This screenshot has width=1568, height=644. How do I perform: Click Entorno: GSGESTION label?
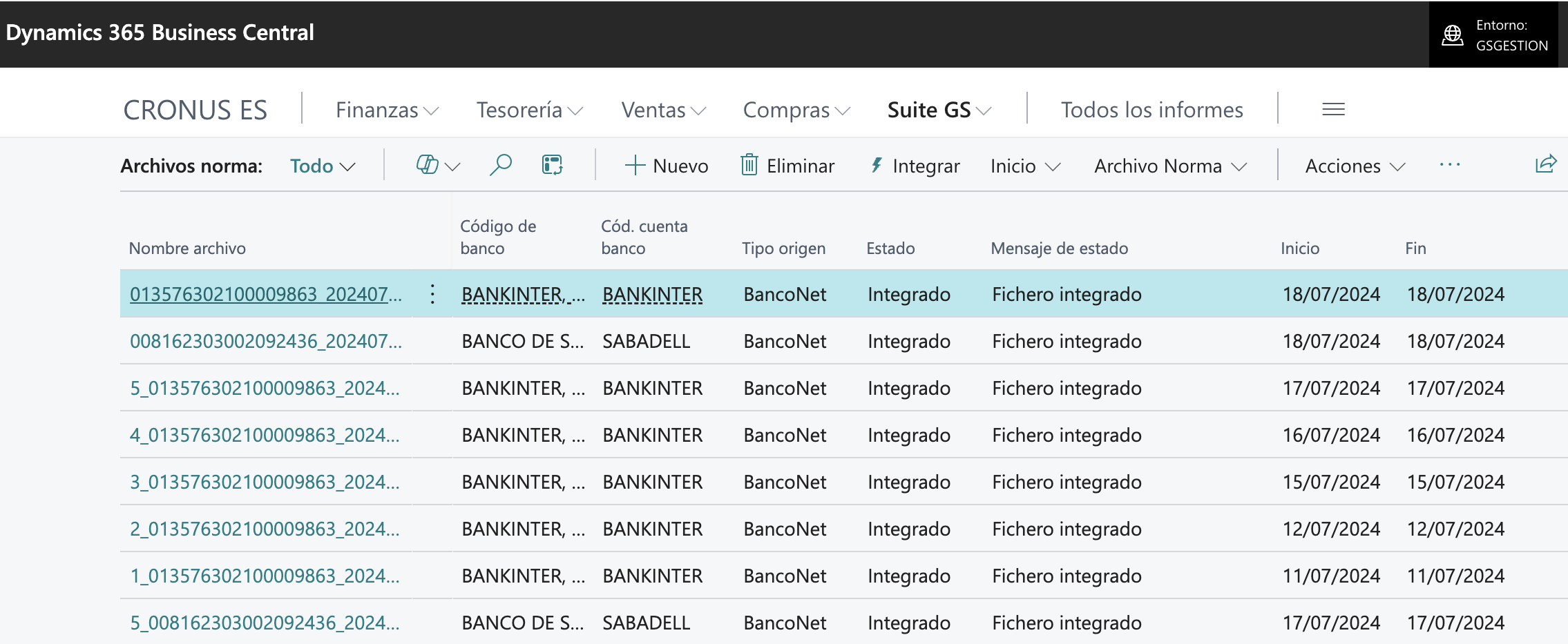[1511, 35]
